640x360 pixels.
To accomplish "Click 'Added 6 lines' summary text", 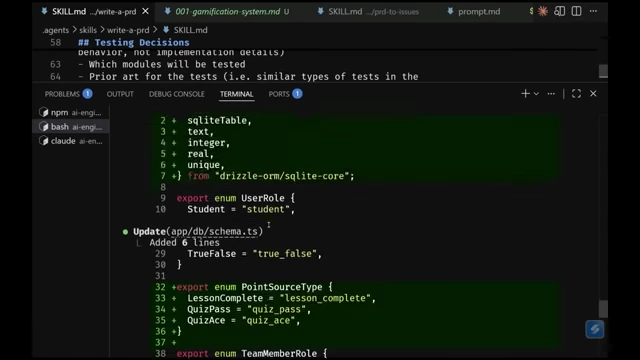I will (x=184, y=242).
